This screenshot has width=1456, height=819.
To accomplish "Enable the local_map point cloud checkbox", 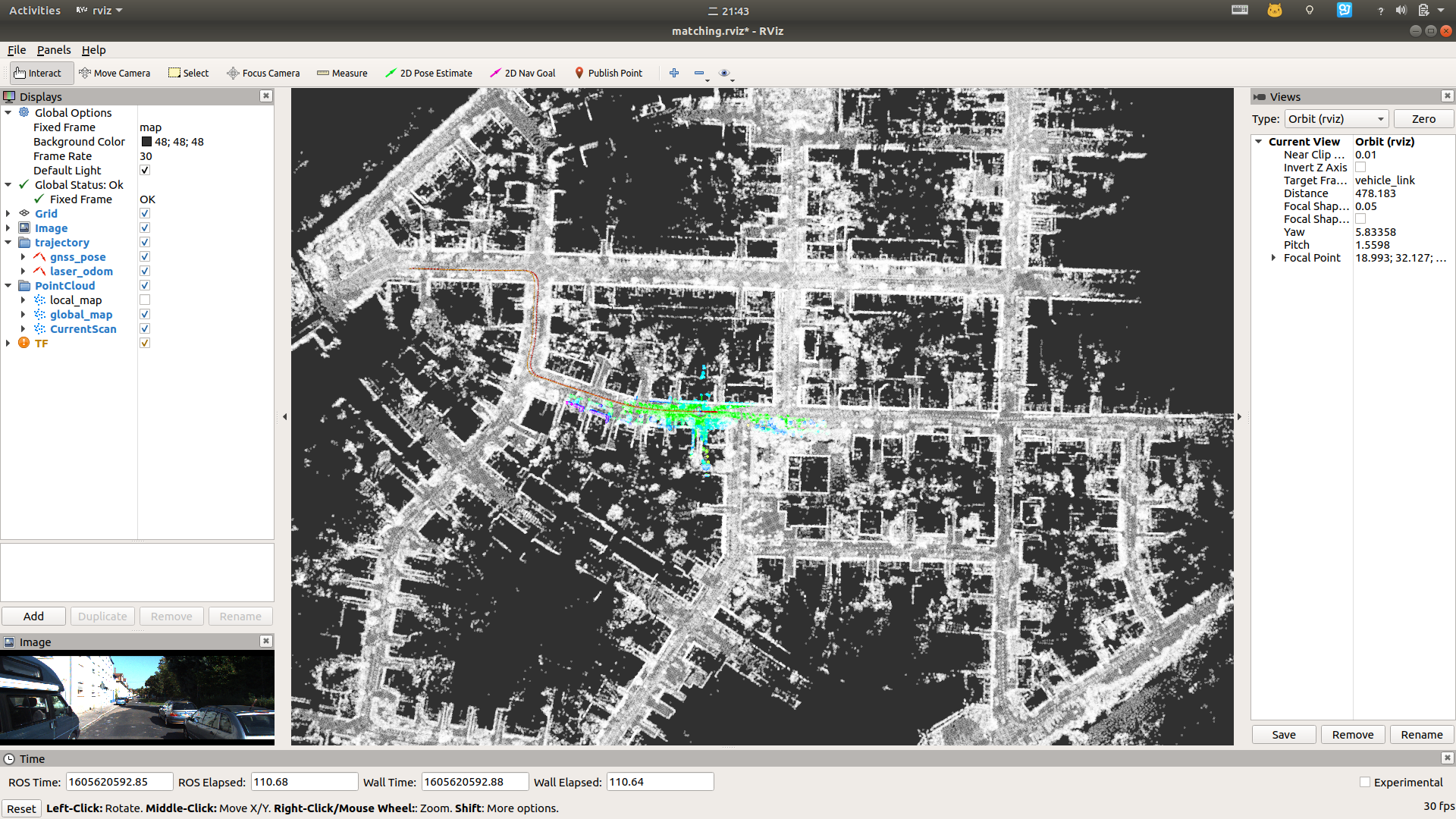I will [145, 300].
